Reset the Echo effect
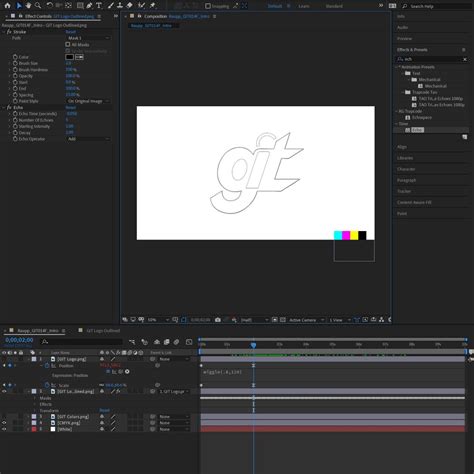The image size is (474, 474). click(x=71, y=107)
